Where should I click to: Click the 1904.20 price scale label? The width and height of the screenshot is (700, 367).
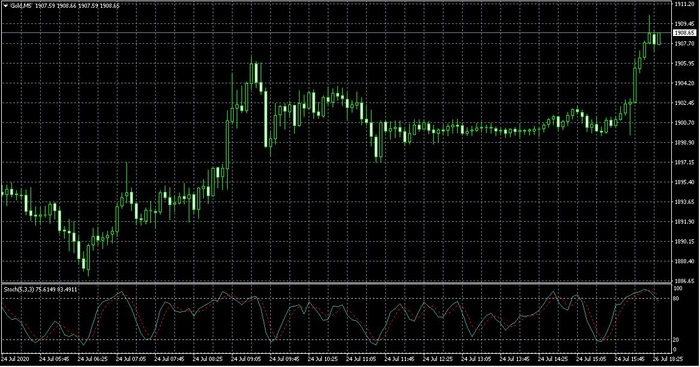click(684, 83)
